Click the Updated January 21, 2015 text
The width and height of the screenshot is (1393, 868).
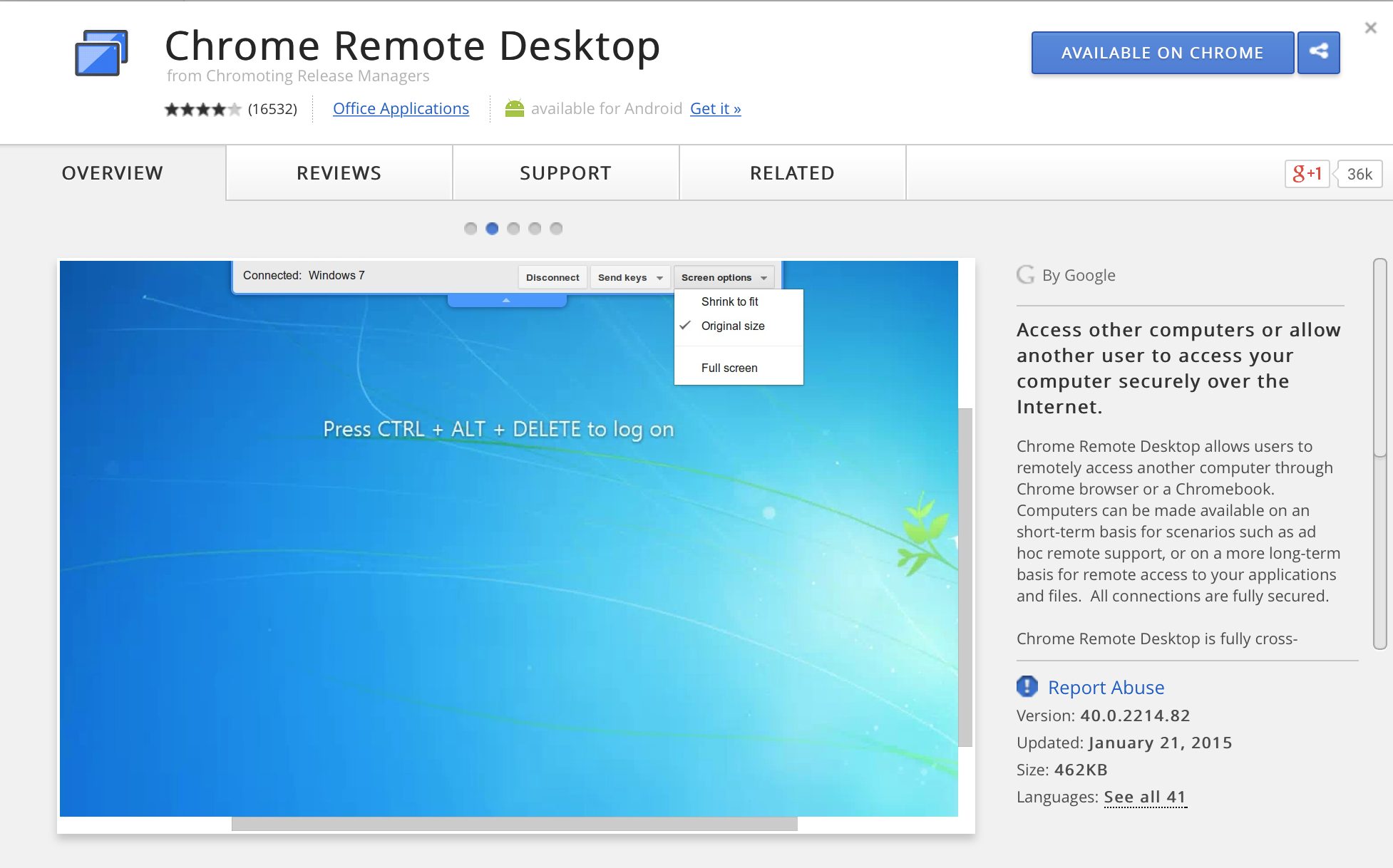point(1124,743)
